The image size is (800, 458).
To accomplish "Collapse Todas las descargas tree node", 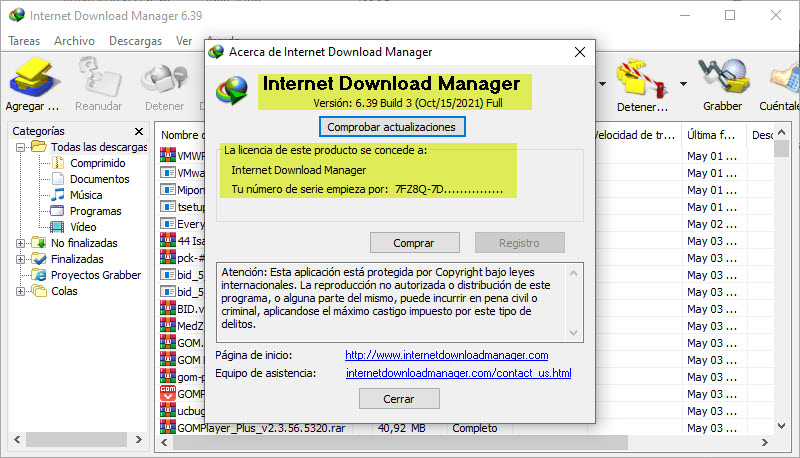I will coord(20,147).
